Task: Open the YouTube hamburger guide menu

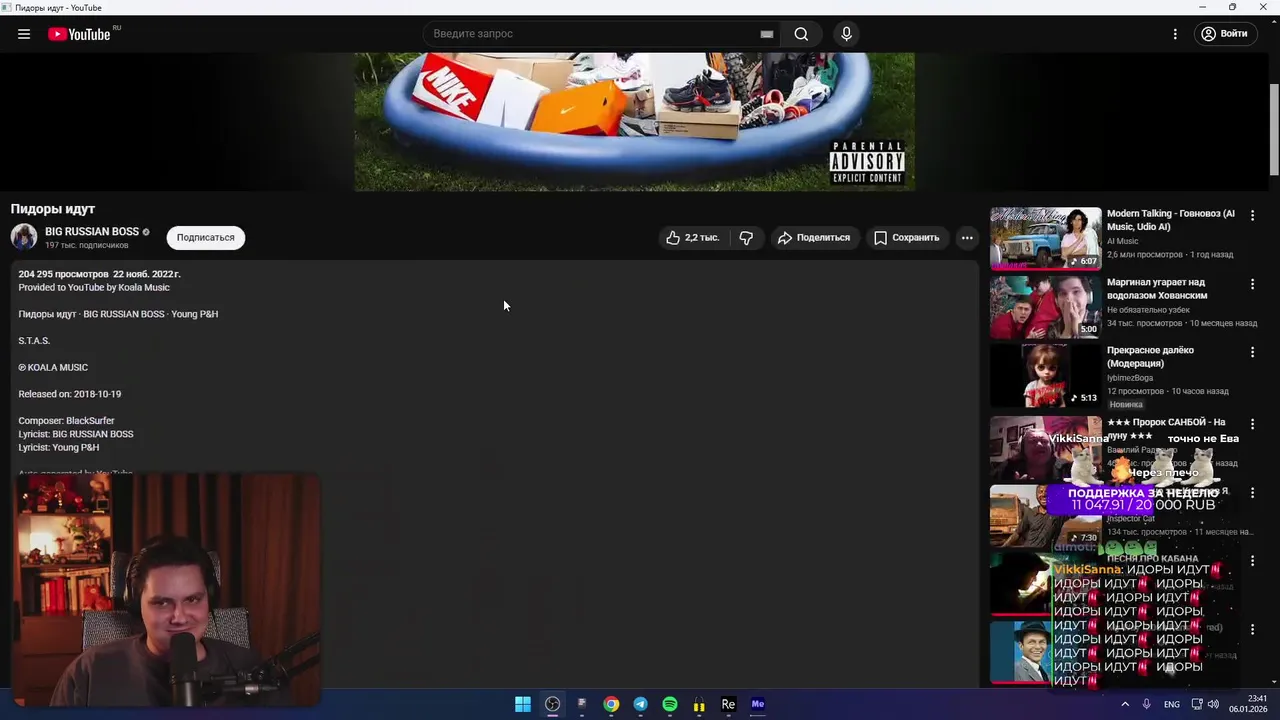Action: click(x=24, y=34)
